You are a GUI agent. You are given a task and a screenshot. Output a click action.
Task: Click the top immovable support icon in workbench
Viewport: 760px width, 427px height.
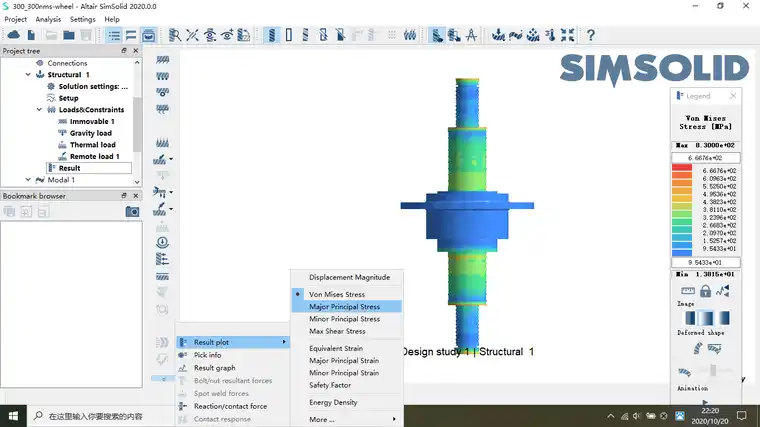click(162, 60)
